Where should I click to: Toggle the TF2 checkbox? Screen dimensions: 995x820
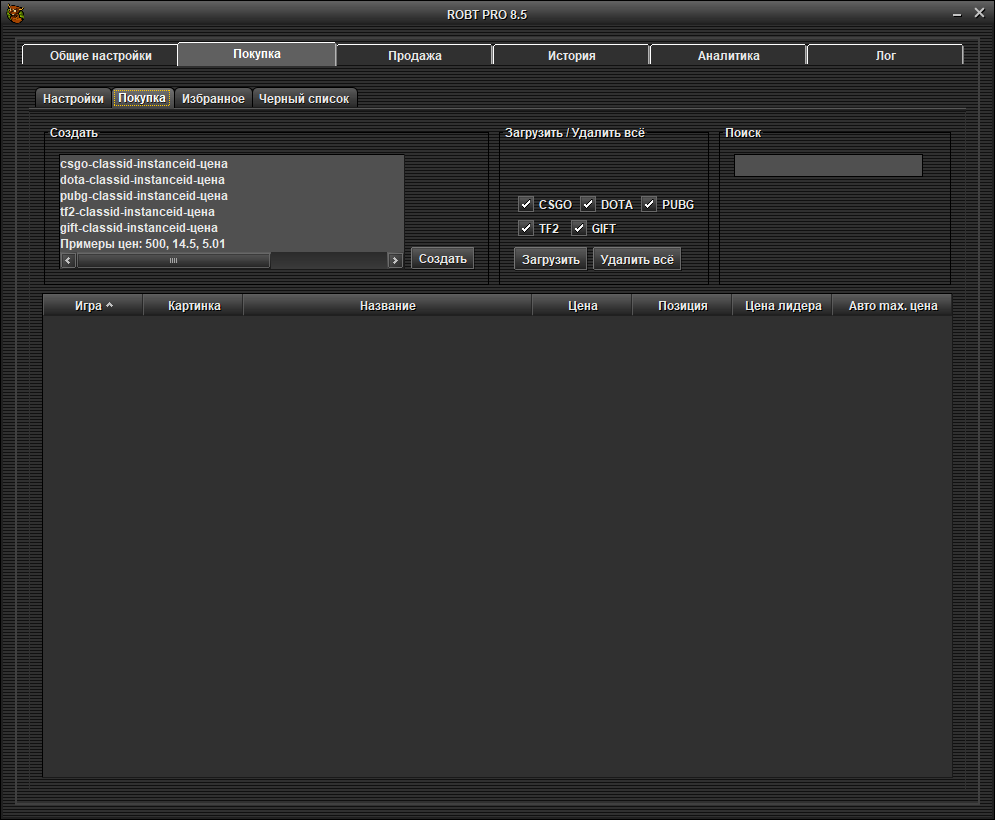click(x=526, y=228)
